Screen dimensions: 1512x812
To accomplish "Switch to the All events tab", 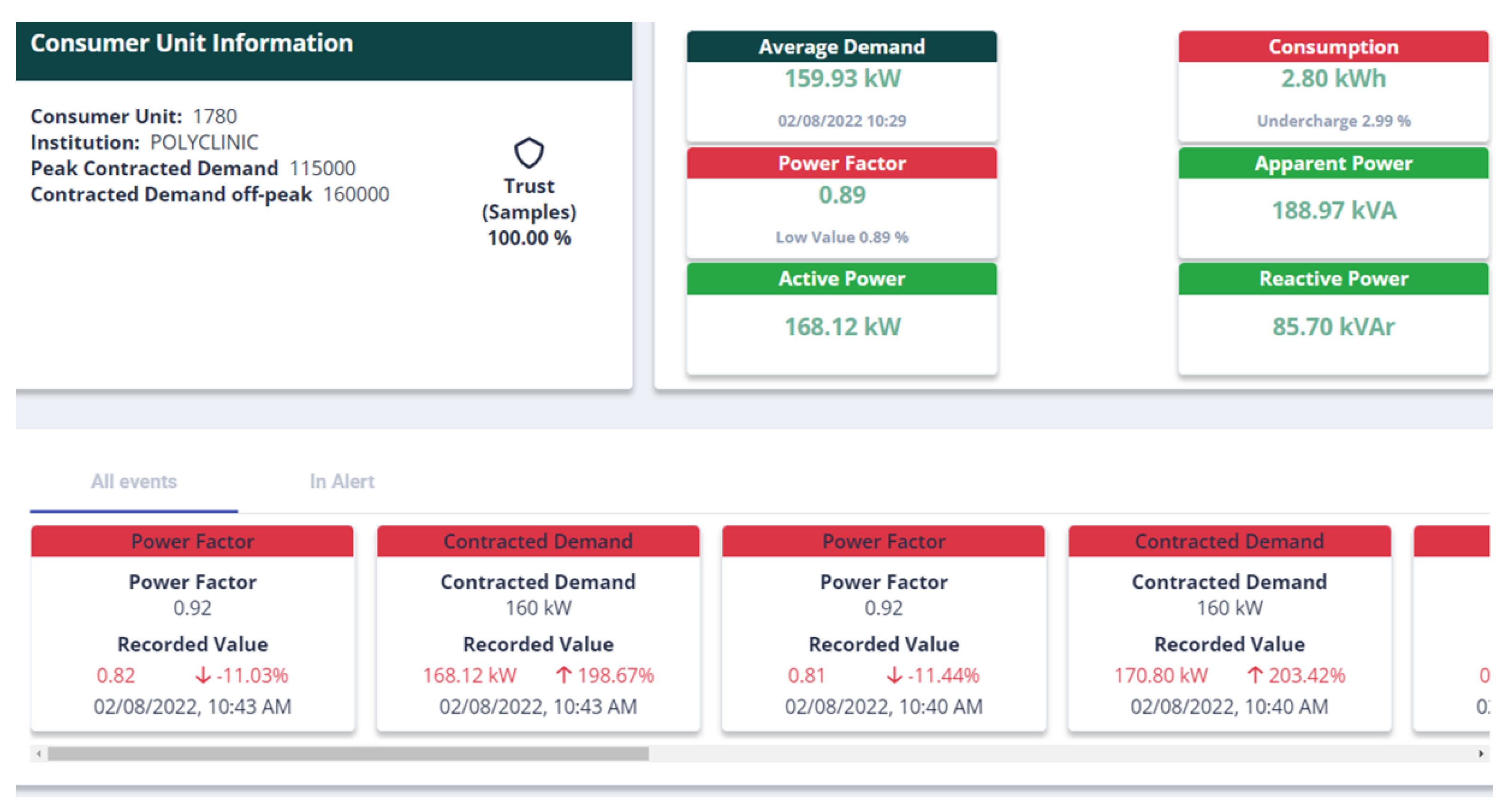I will click(x=134, y=482).
